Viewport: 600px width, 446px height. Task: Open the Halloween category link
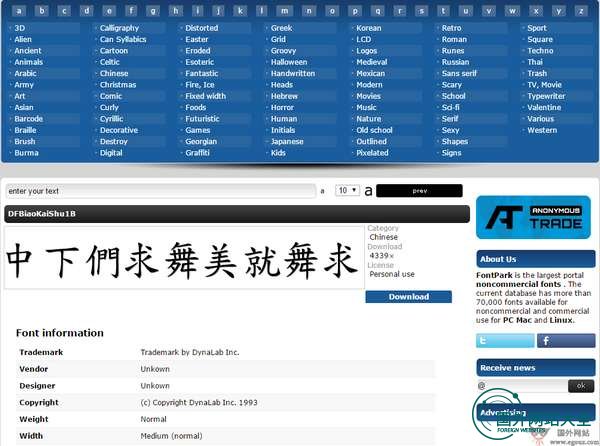click(289, 62)
